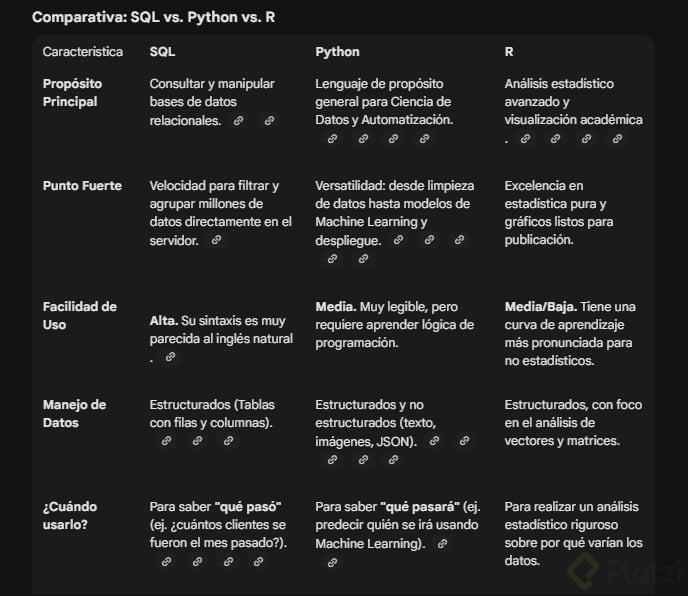688x596 pixels.
Task: Select the Python column header
Action: 337,51
